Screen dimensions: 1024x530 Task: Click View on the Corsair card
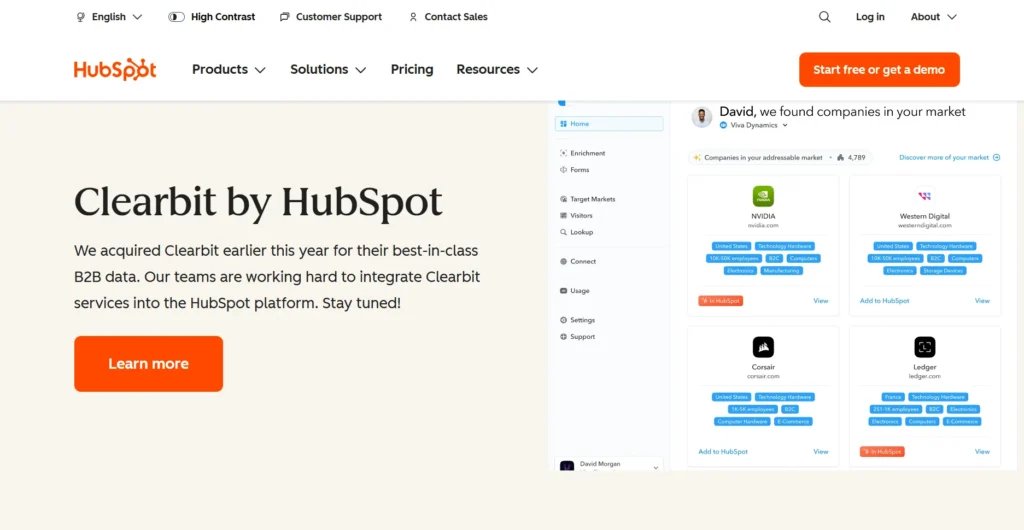(x=820, y=452)
